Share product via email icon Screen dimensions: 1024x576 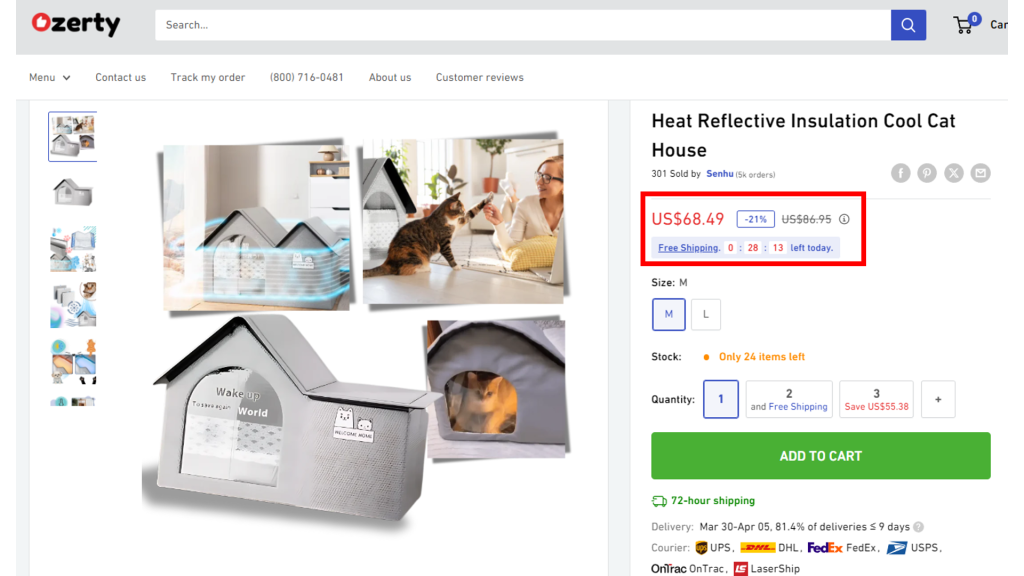(980, 173)
